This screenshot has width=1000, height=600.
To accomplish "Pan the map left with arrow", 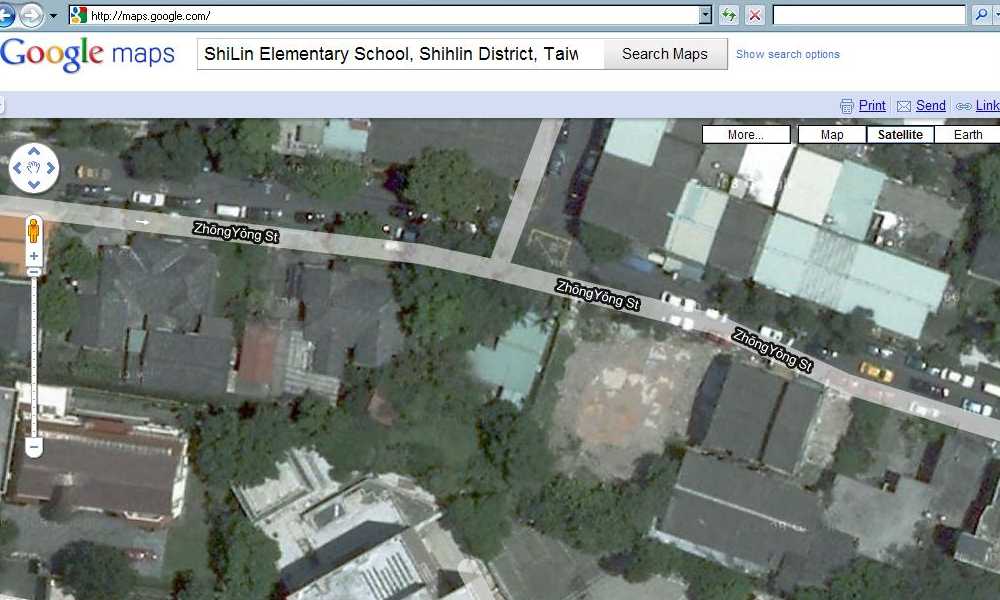I will click(17, 169).
